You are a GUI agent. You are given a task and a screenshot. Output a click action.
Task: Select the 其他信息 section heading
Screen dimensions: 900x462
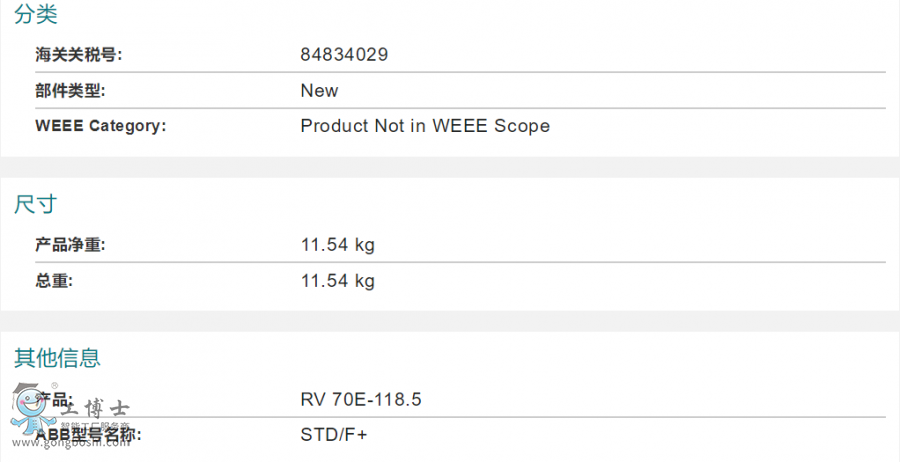57,358
